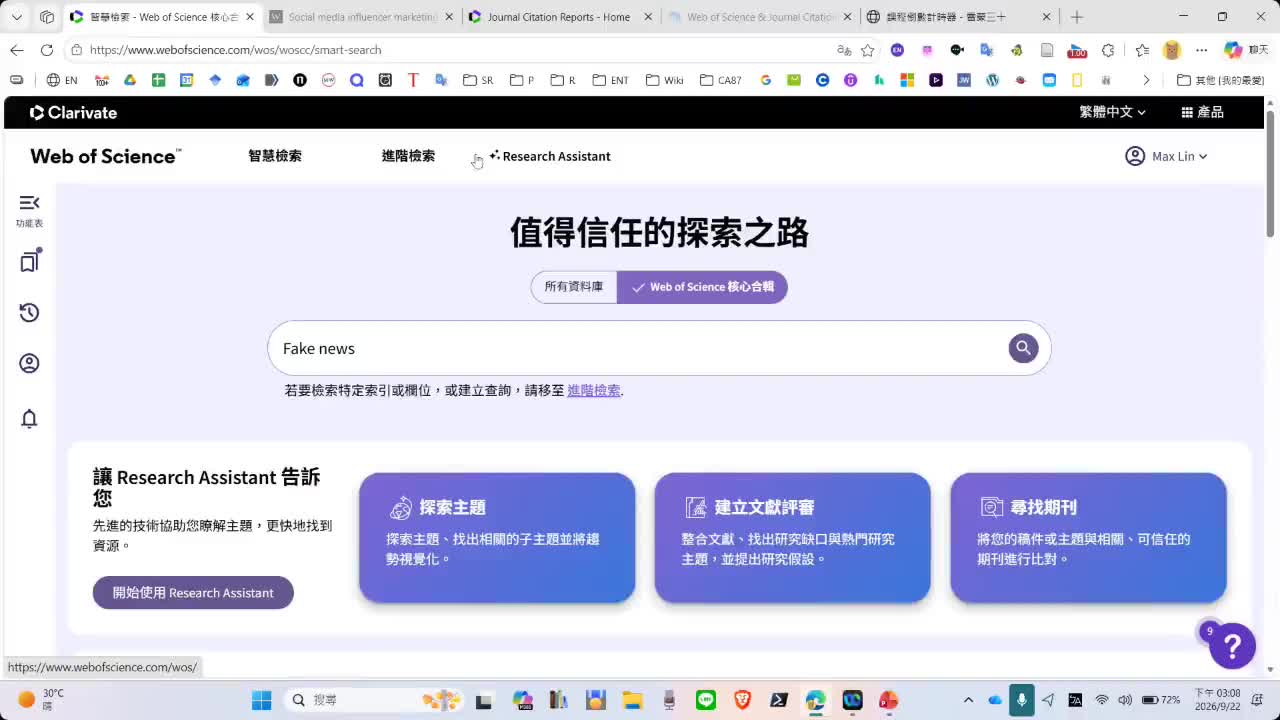Open the 建立文獻評審 card

[x=792, y=538]
